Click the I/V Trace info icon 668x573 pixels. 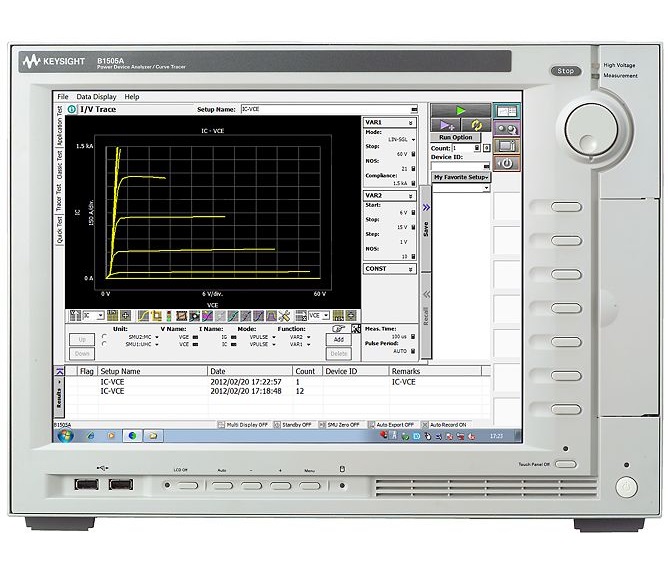click(72, 109)
